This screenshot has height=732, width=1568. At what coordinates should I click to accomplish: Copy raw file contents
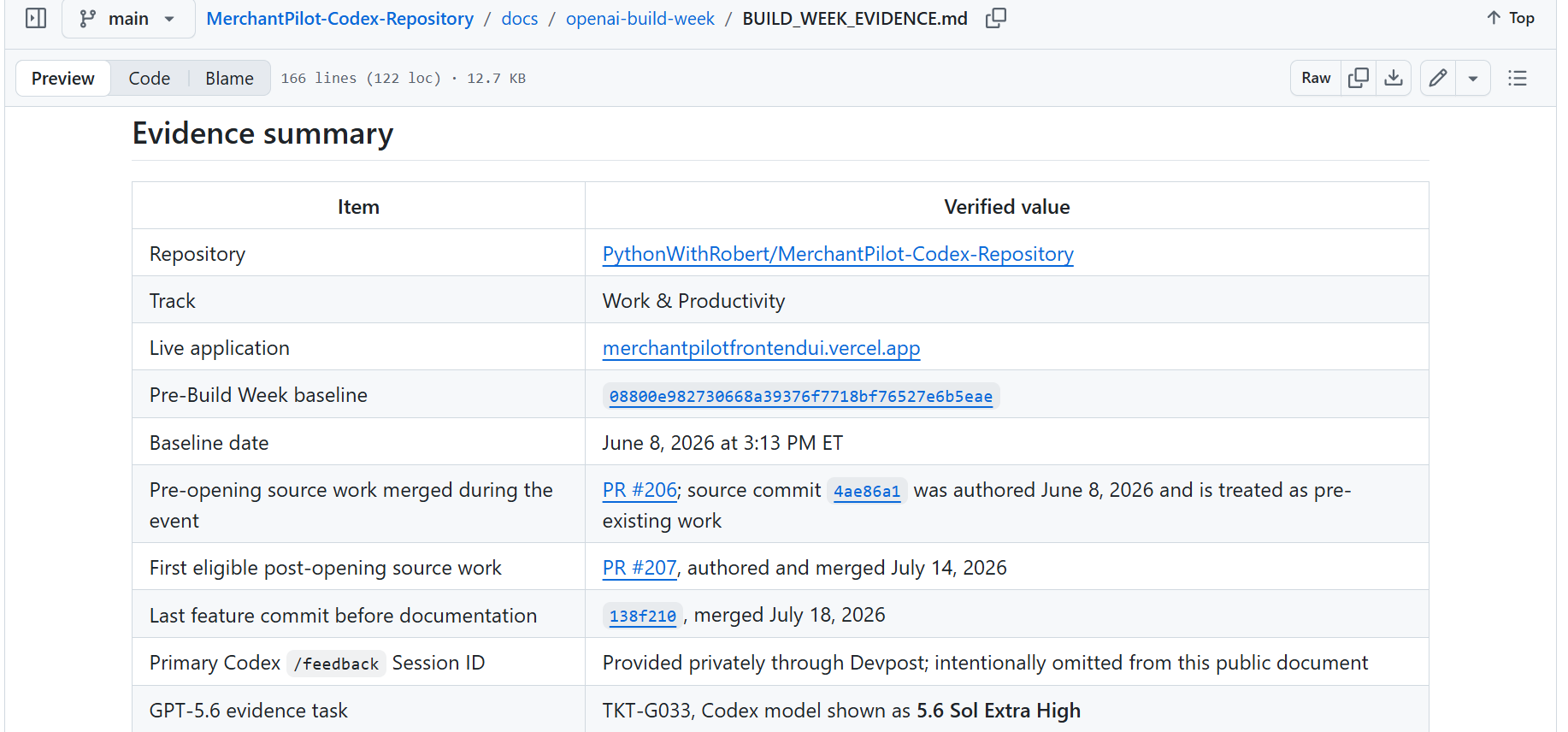tap(1359, 78)
